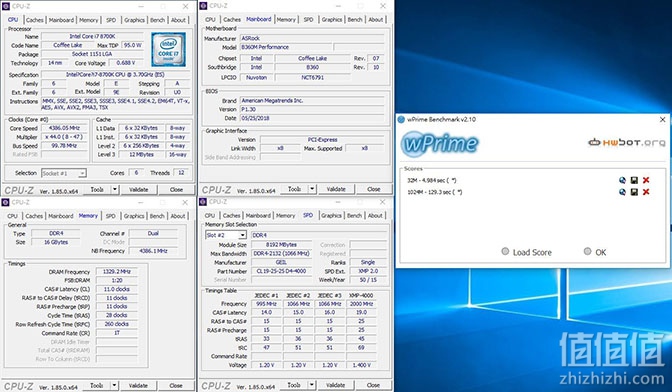Click Validate in the Mainboard window
This screenshot has width=672, height=392.
336,189
